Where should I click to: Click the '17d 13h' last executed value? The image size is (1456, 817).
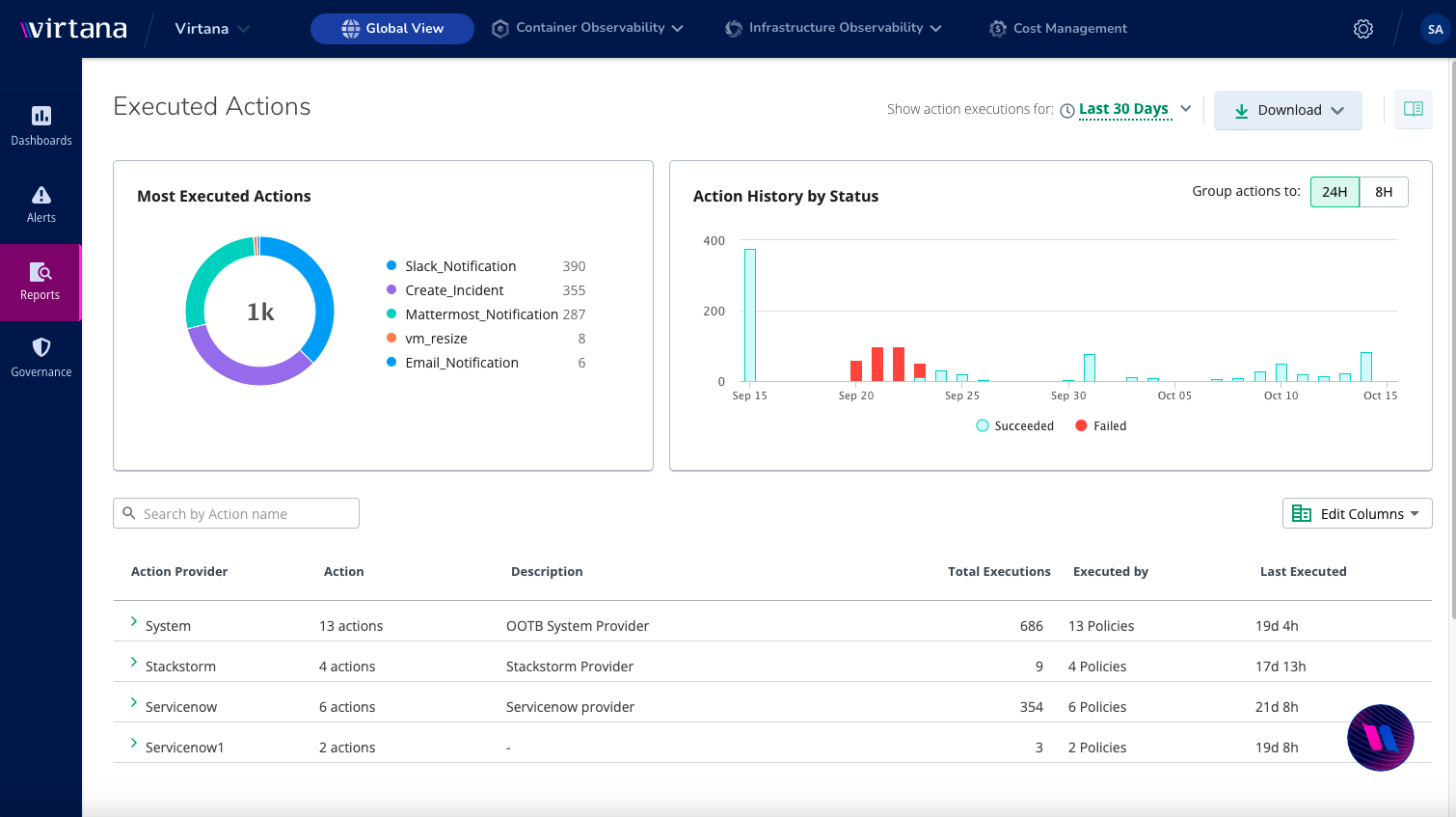tap(1281, 667)
